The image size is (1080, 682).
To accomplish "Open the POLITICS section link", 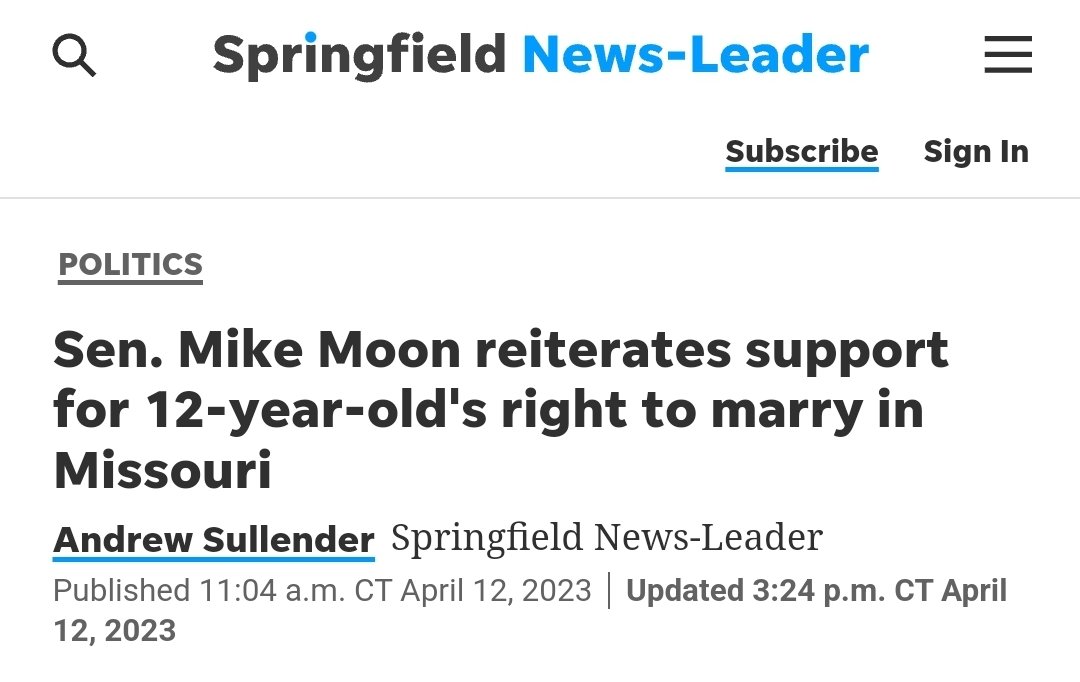I will coord(130,265).
